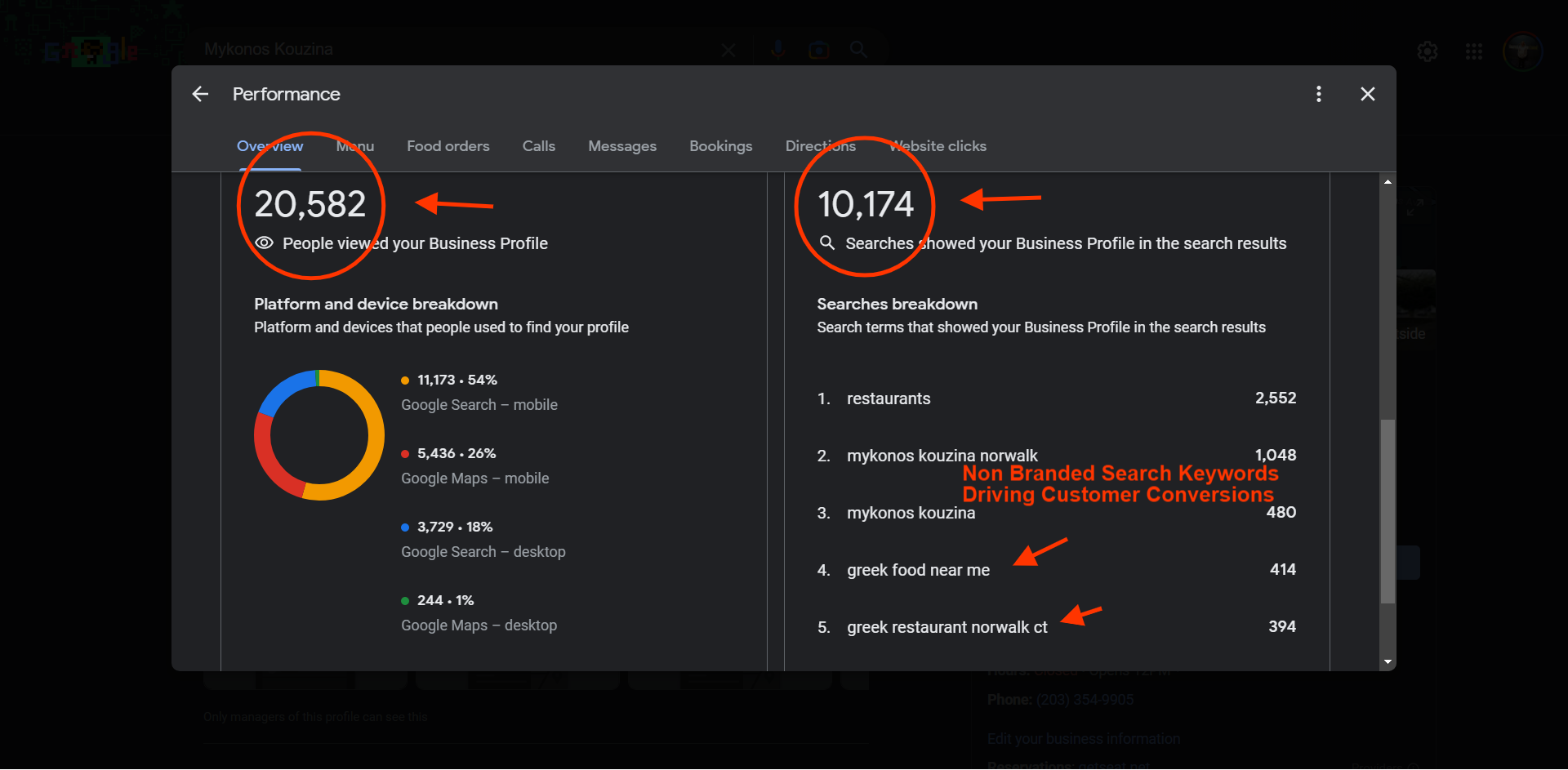Click the phone number behind the dialog

coord(1085,700)
